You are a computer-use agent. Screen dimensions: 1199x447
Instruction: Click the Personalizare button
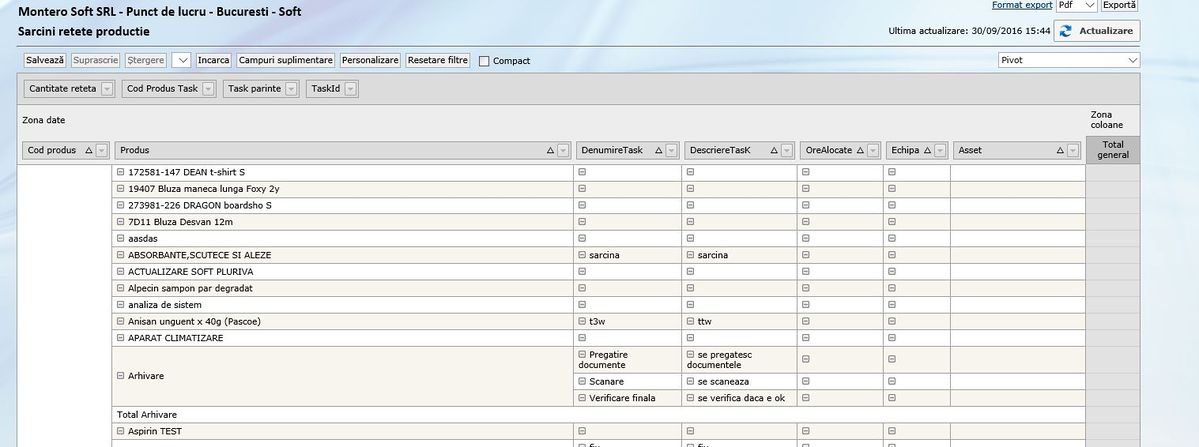370,60
